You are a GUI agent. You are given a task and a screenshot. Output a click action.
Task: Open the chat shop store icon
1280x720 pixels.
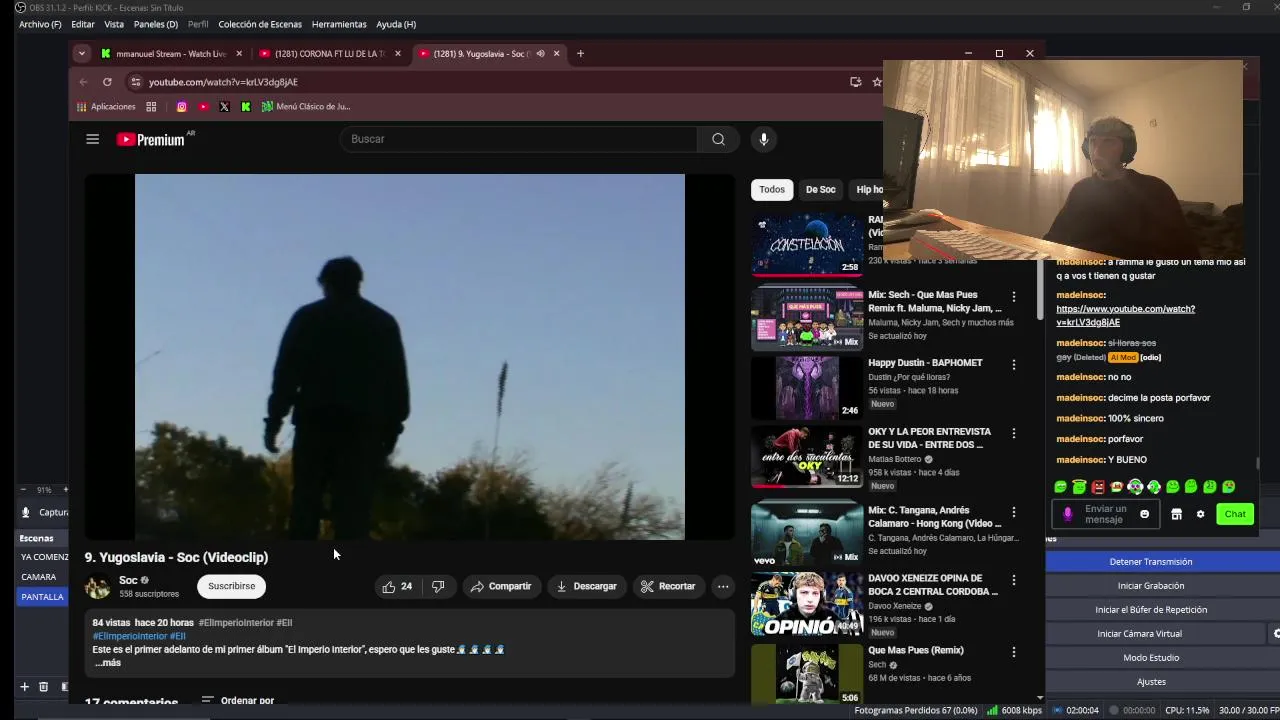point(1176,514)
